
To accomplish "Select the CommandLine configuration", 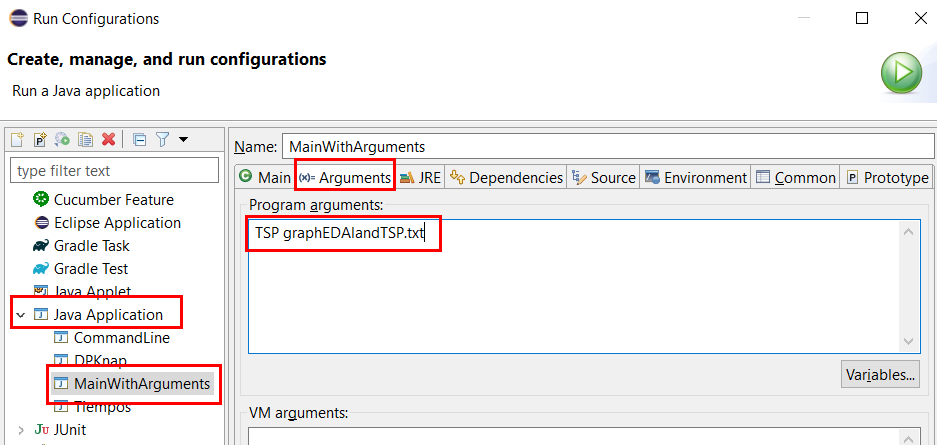I will point(112,337).
